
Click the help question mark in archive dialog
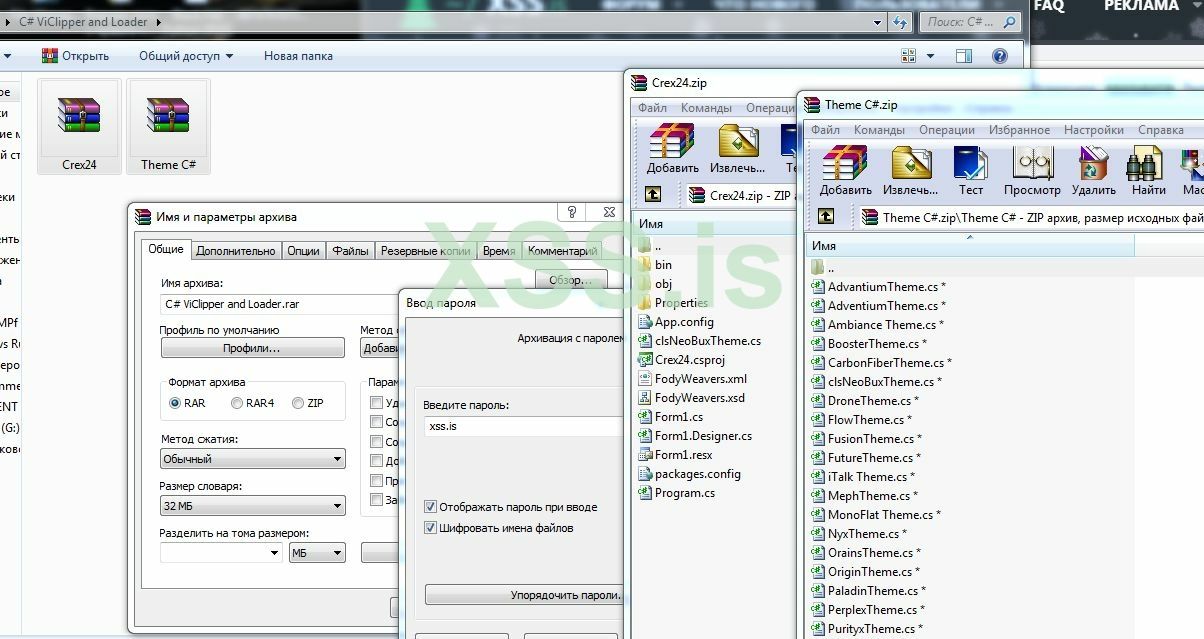point(572,212)
